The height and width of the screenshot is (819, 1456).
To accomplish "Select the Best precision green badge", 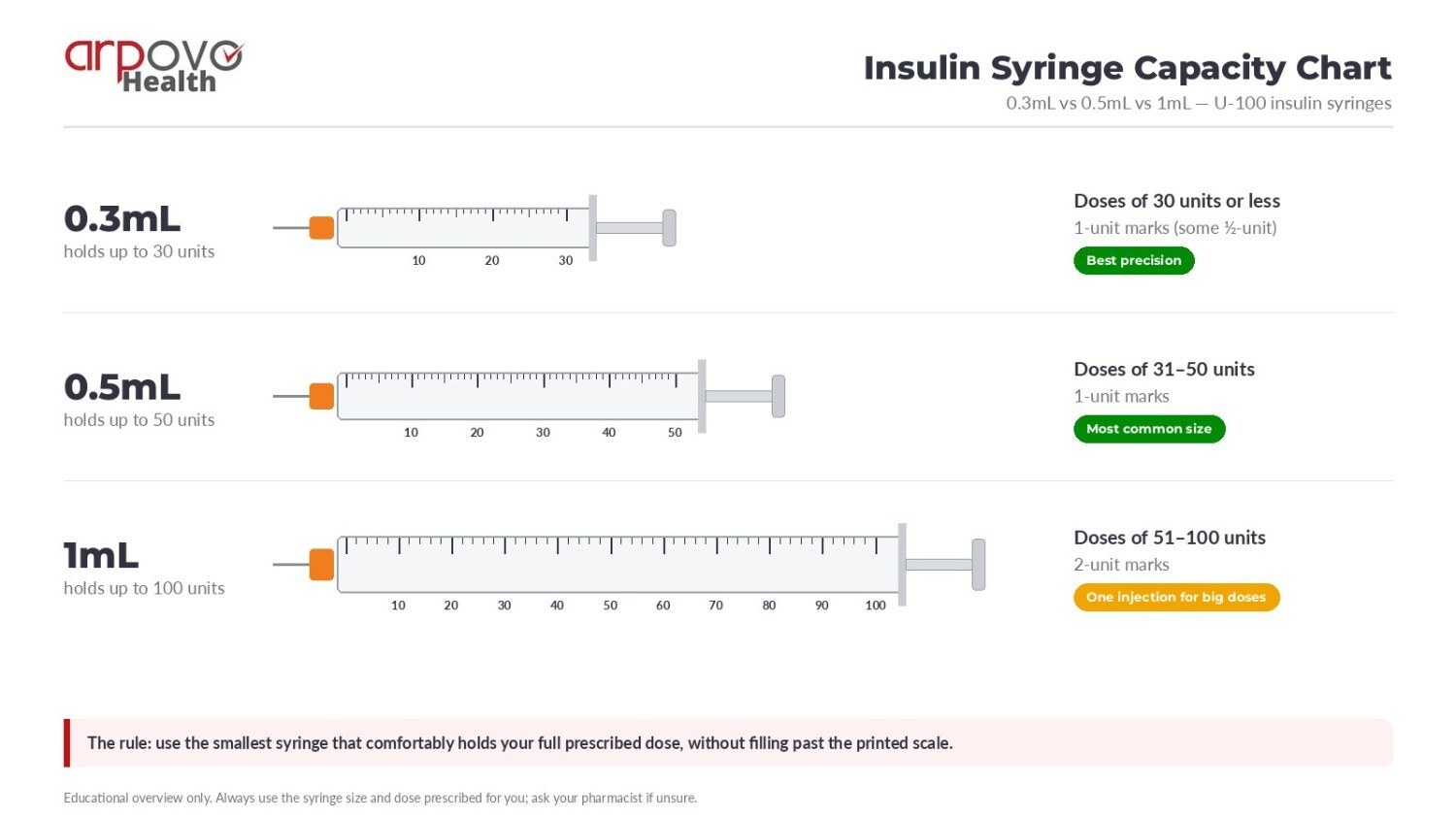I will coord(1134,260).
